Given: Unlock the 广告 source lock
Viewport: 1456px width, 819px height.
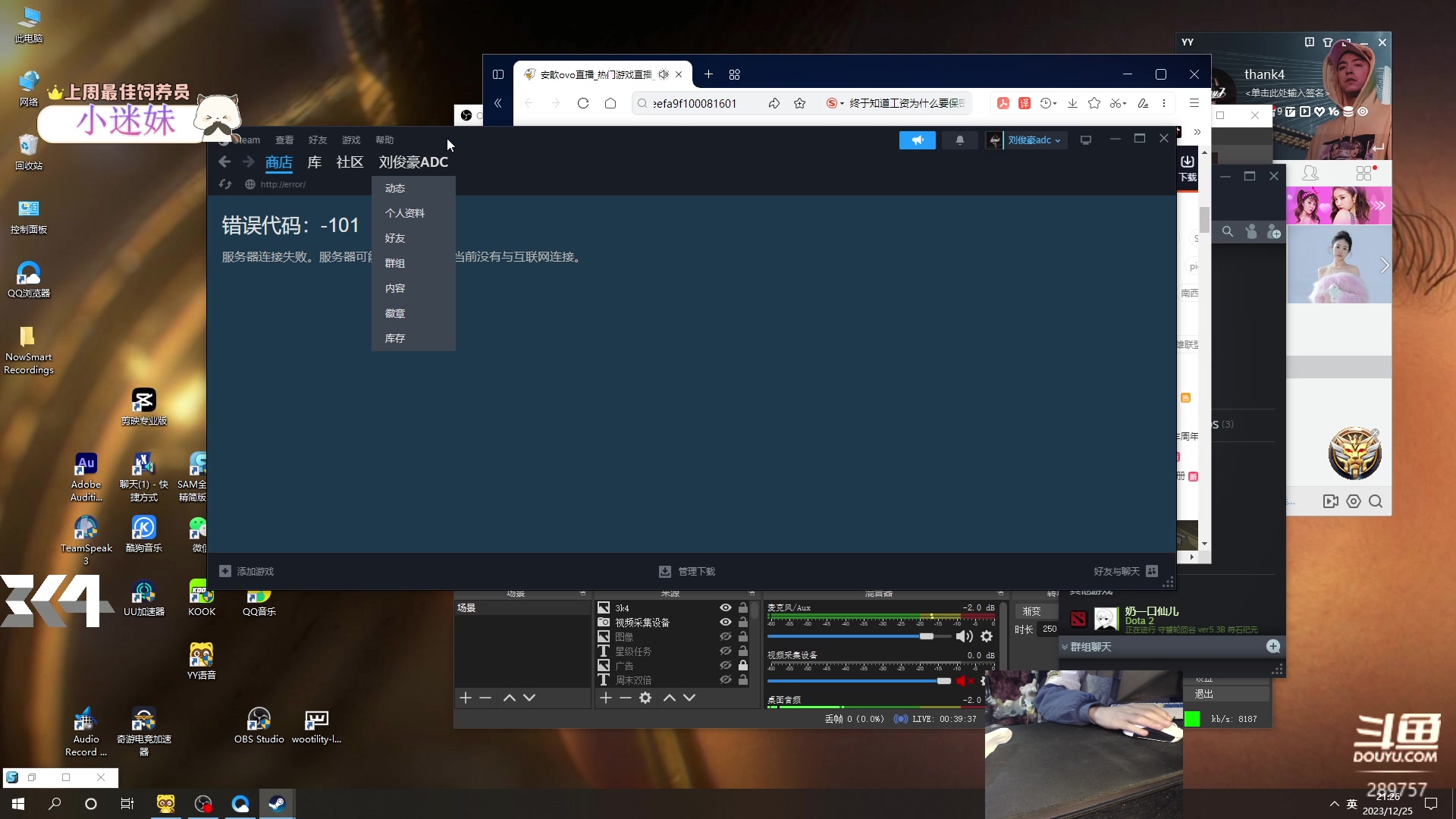Looking at the screenshot, I should [x=743, y=665].
